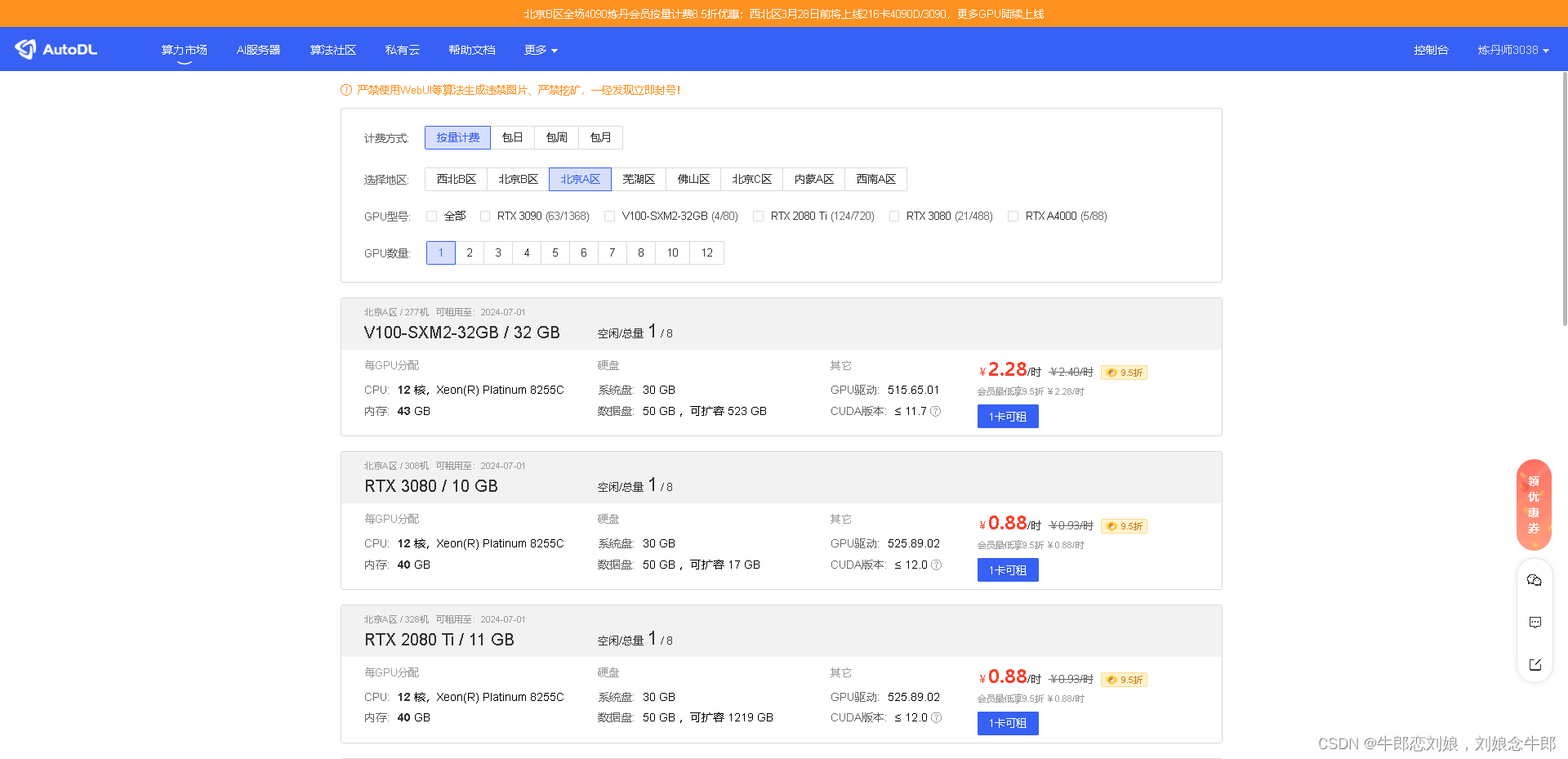Viewport: 1568px width, 759px height.
Task: Open the feedback message icon on right sidebar
Action: click(x=1535, y=623)
